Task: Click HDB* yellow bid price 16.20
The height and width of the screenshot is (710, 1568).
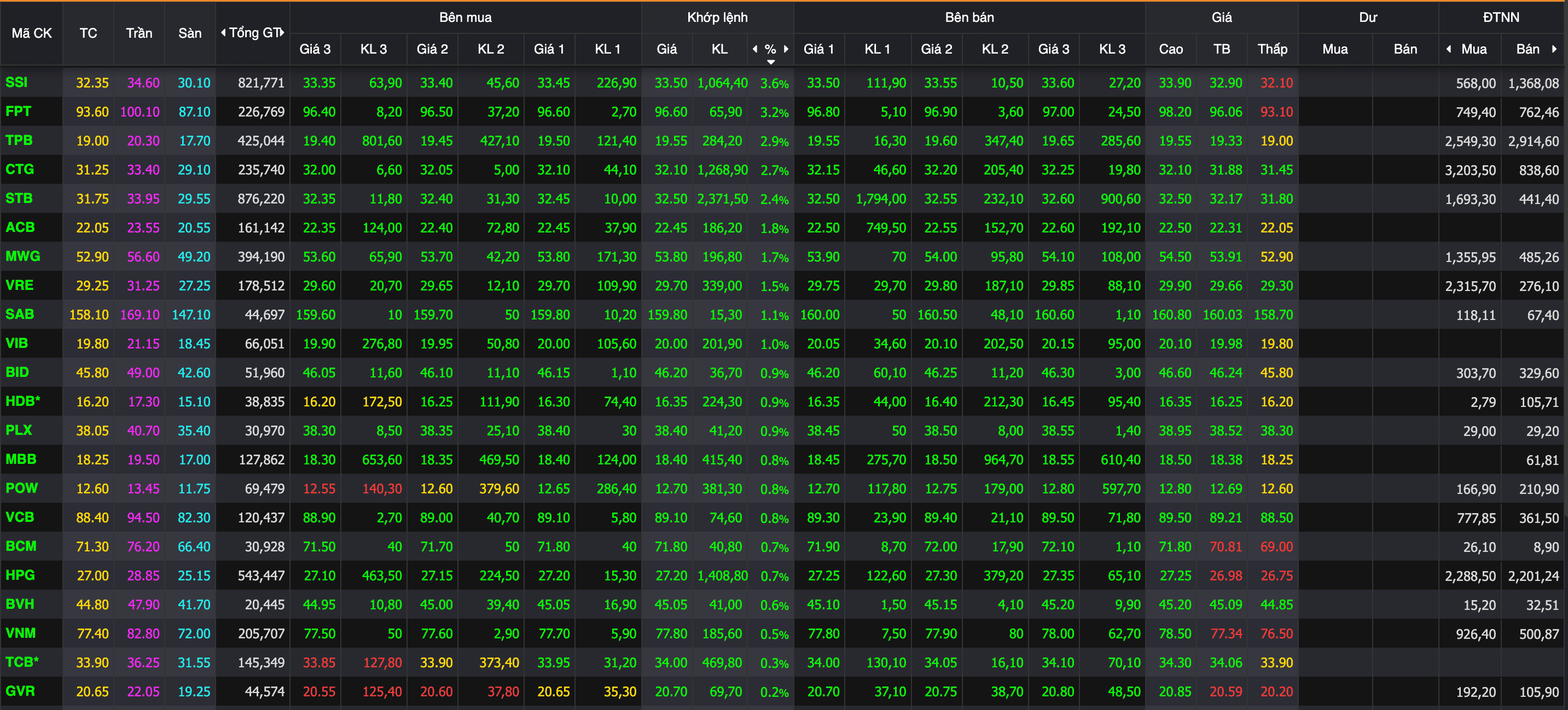Action: coord(320,401)
